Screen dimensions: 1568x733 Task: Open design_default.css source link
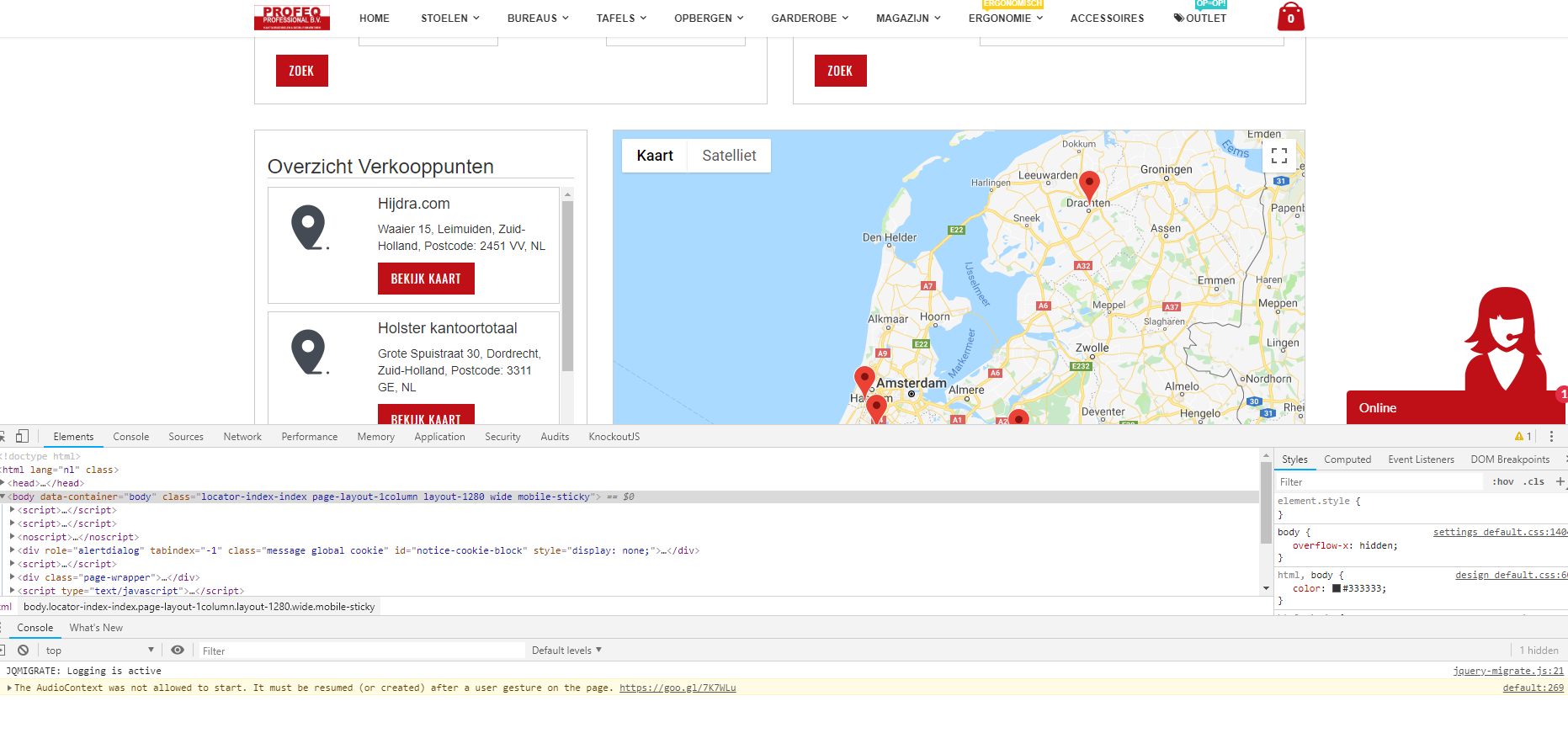coord(1511,575)
